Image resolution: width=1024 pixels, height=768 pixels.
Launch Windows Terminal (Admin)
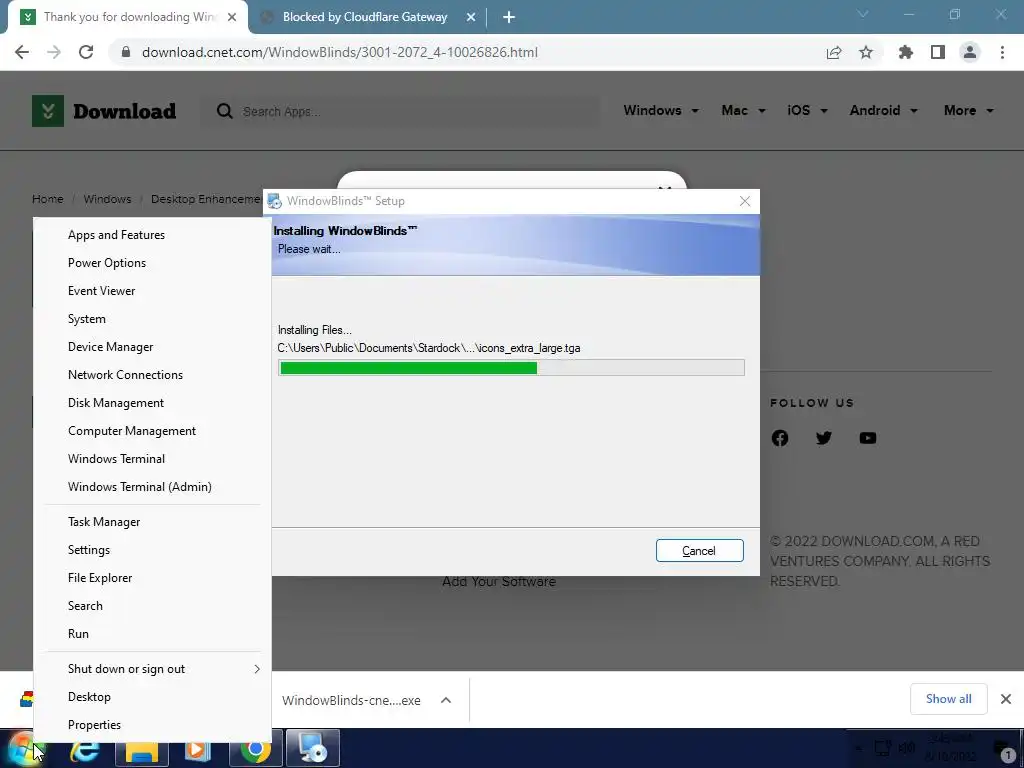(x=153, y=487)
